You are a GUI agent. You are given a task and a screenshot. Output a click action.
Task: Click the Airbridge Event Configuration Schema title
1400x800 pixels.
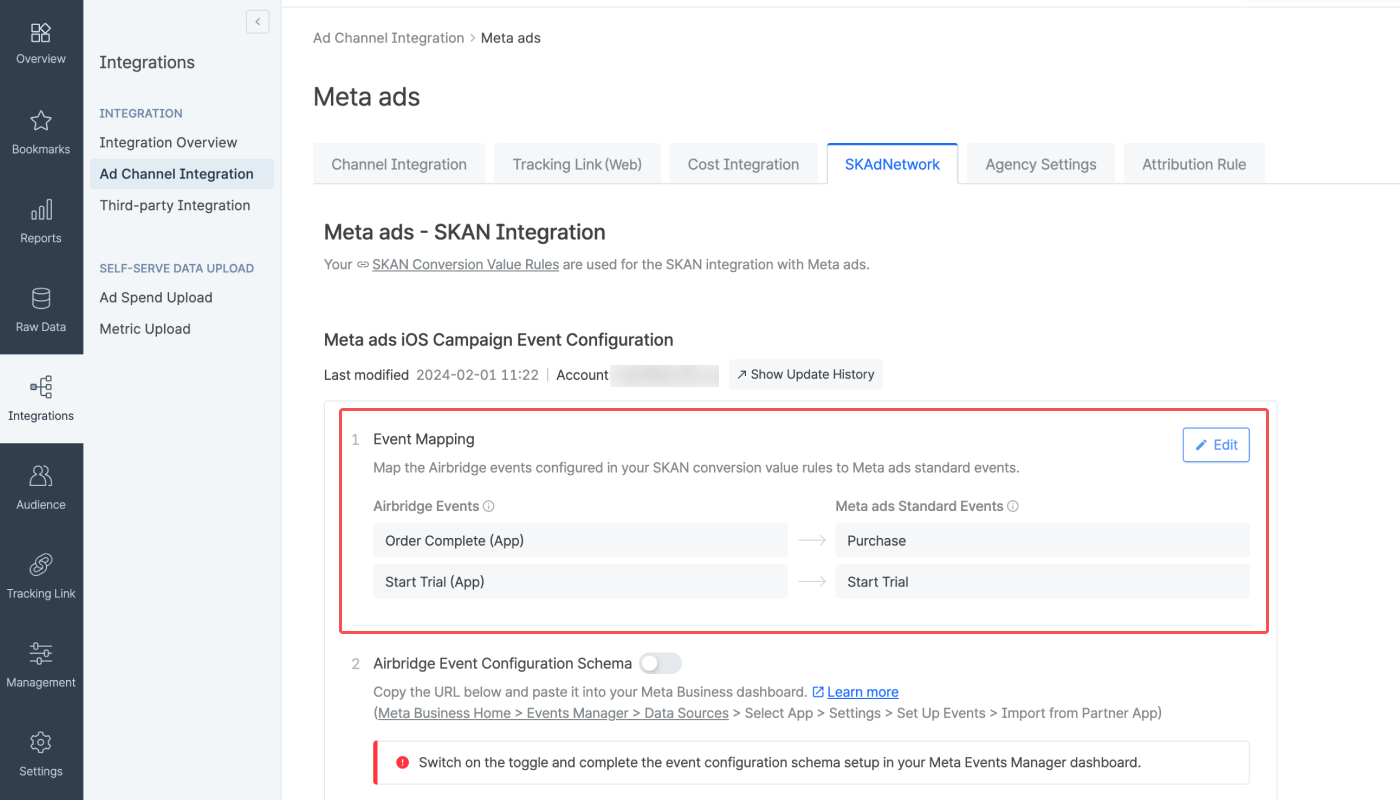503,663
